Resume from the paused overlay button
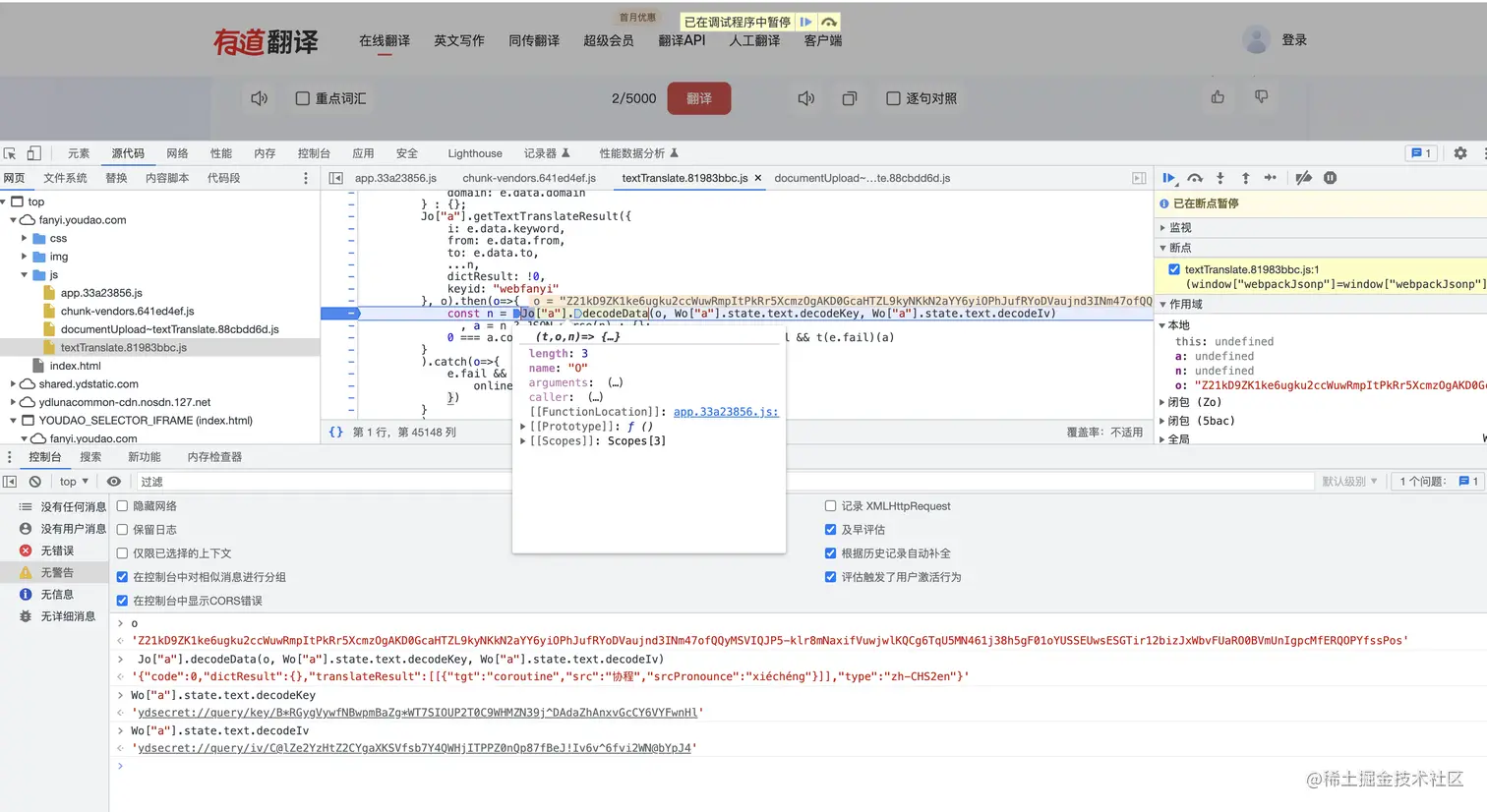This screenshot has height=812, width=1487. (806, 22)
